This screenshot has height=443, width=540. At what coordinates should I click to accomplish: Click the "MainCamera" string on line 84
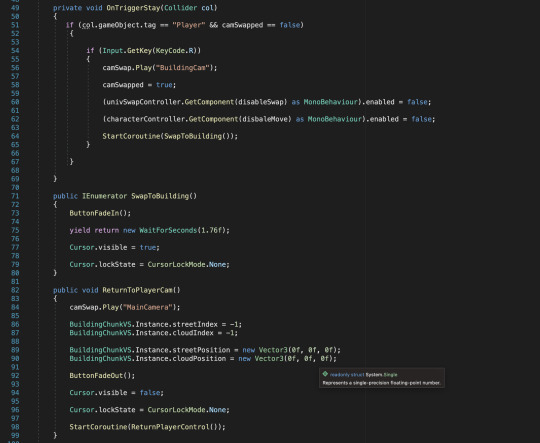click(148, 307)
